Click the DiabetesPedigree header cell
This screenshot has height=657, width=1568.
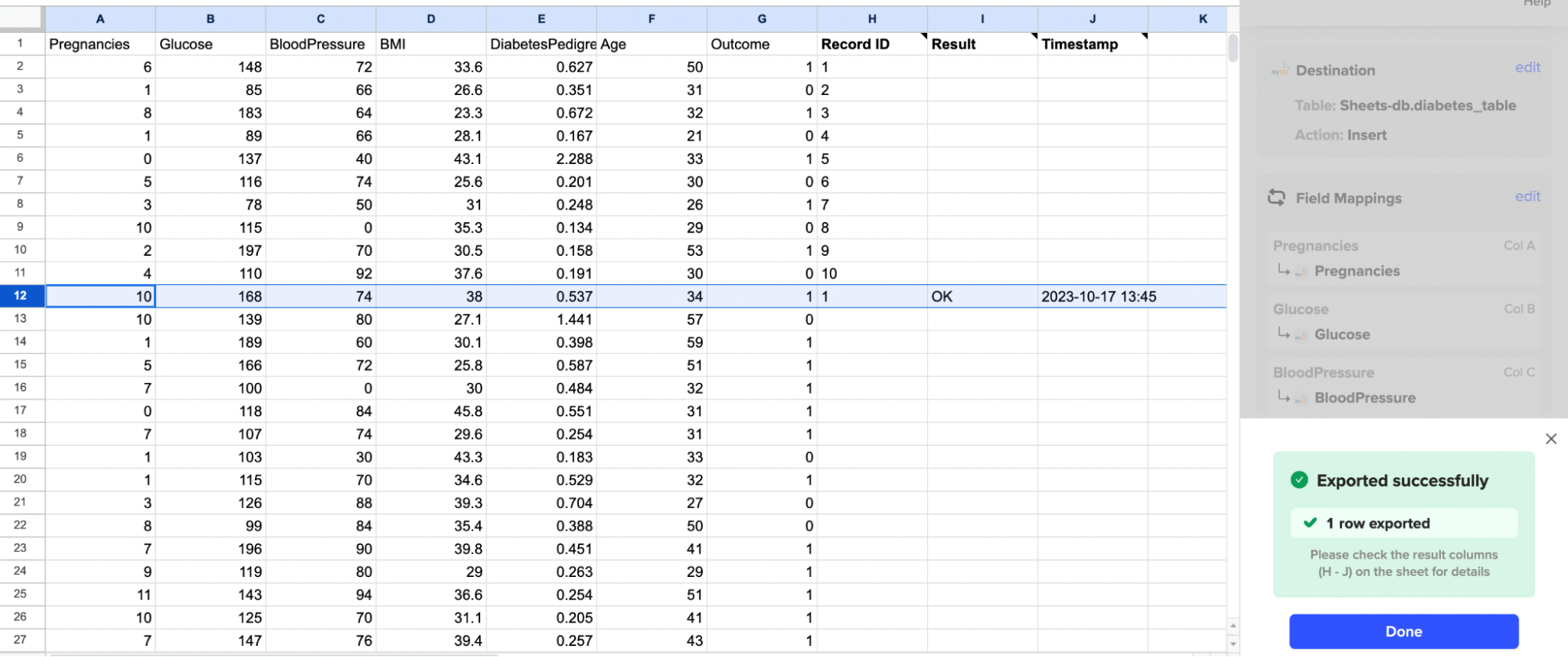pyautogui.click(x=541, y=44)
